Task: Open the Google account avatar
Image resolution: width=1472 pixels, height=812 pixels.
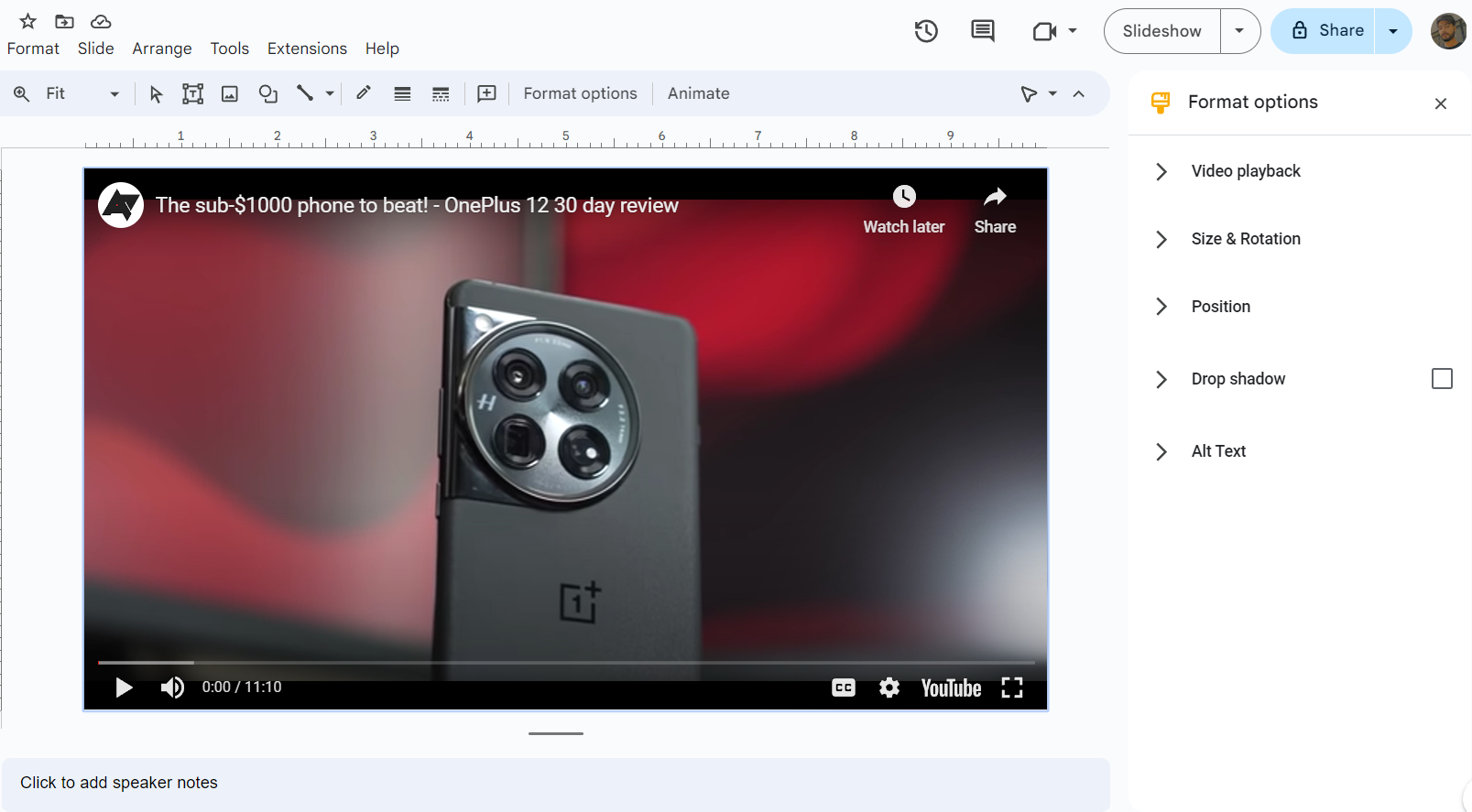Action: pyautogui.click(x=1448, y=31)
